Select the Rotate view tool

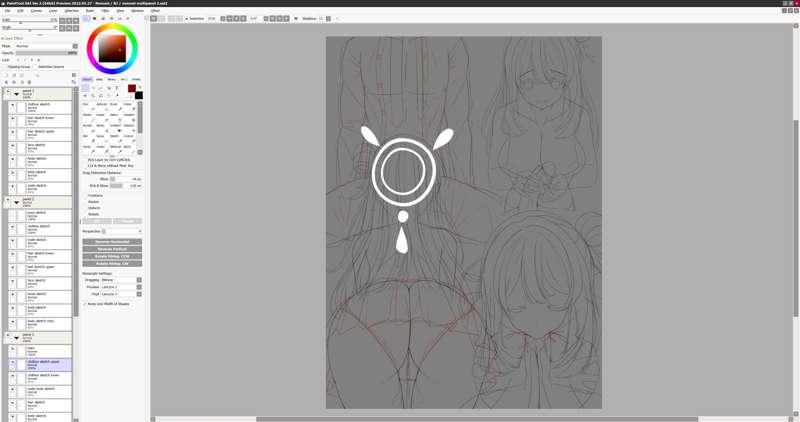(101, 95)
